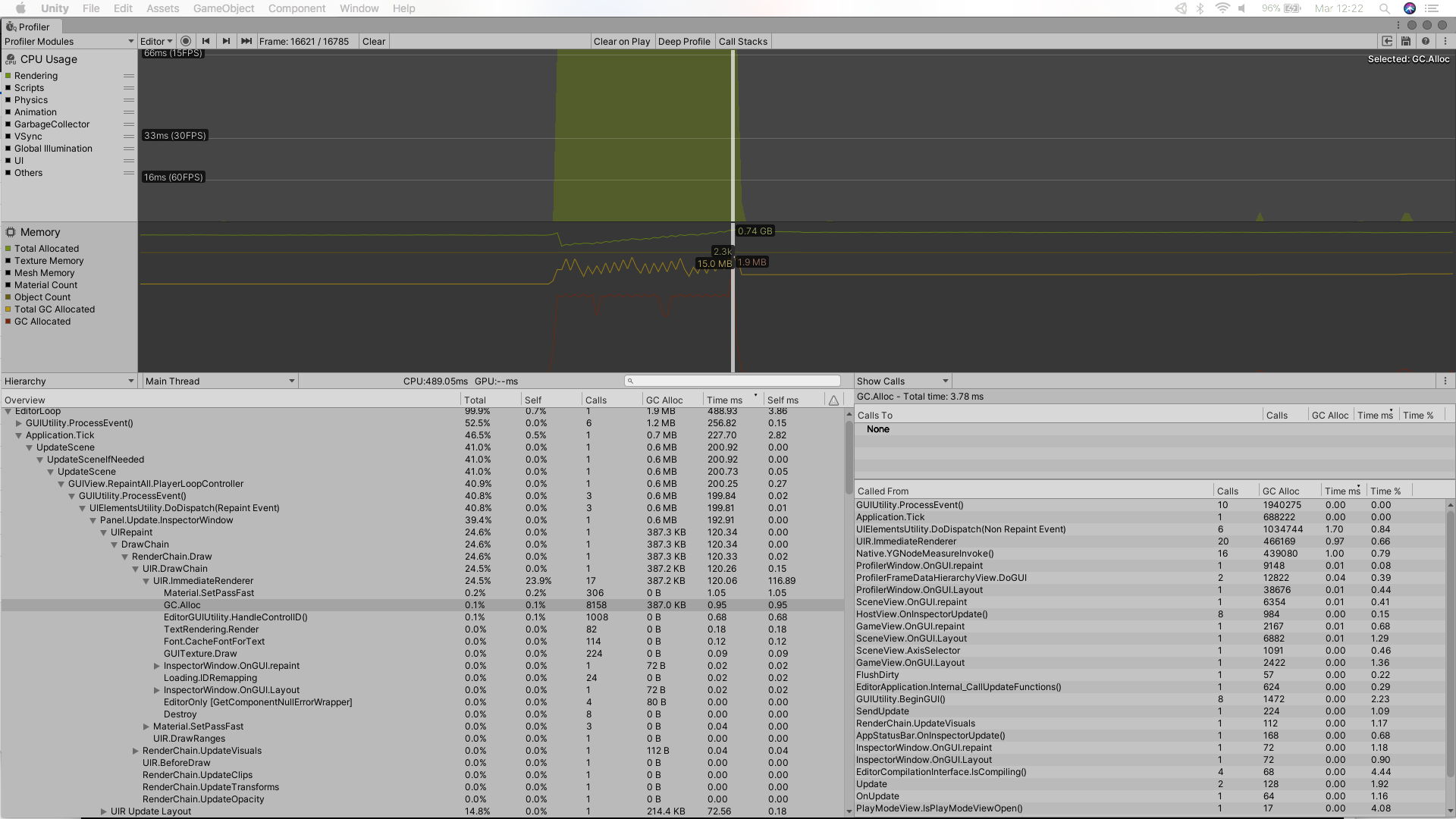
Task: Reorder GarbageCollector category drag handle
Action: [x=129, y=124]
